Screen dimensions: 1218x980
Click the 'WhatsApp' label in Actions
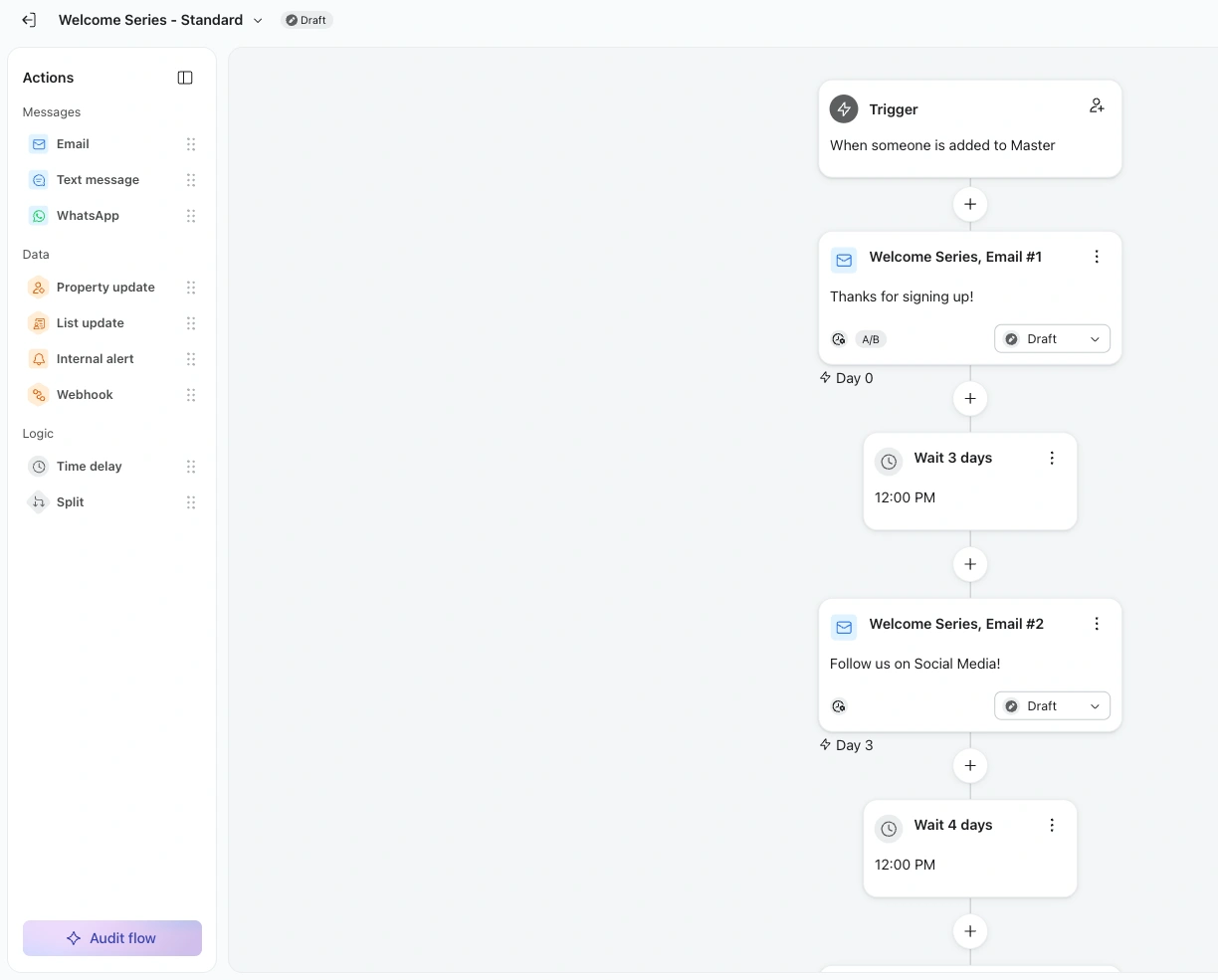88,216
